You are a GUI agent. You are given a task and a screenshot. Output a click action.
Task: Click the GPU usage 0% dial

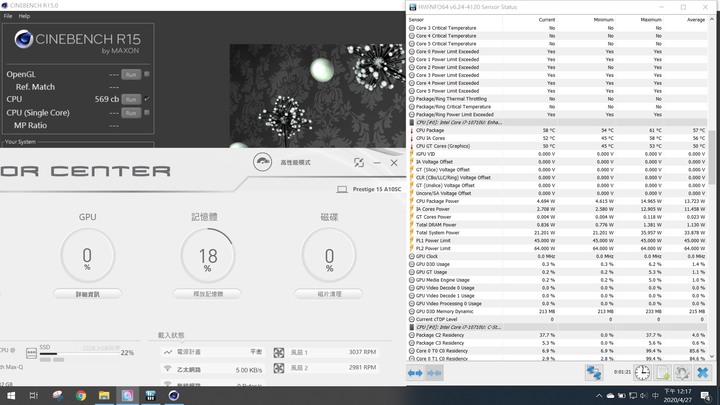point(87,256)
